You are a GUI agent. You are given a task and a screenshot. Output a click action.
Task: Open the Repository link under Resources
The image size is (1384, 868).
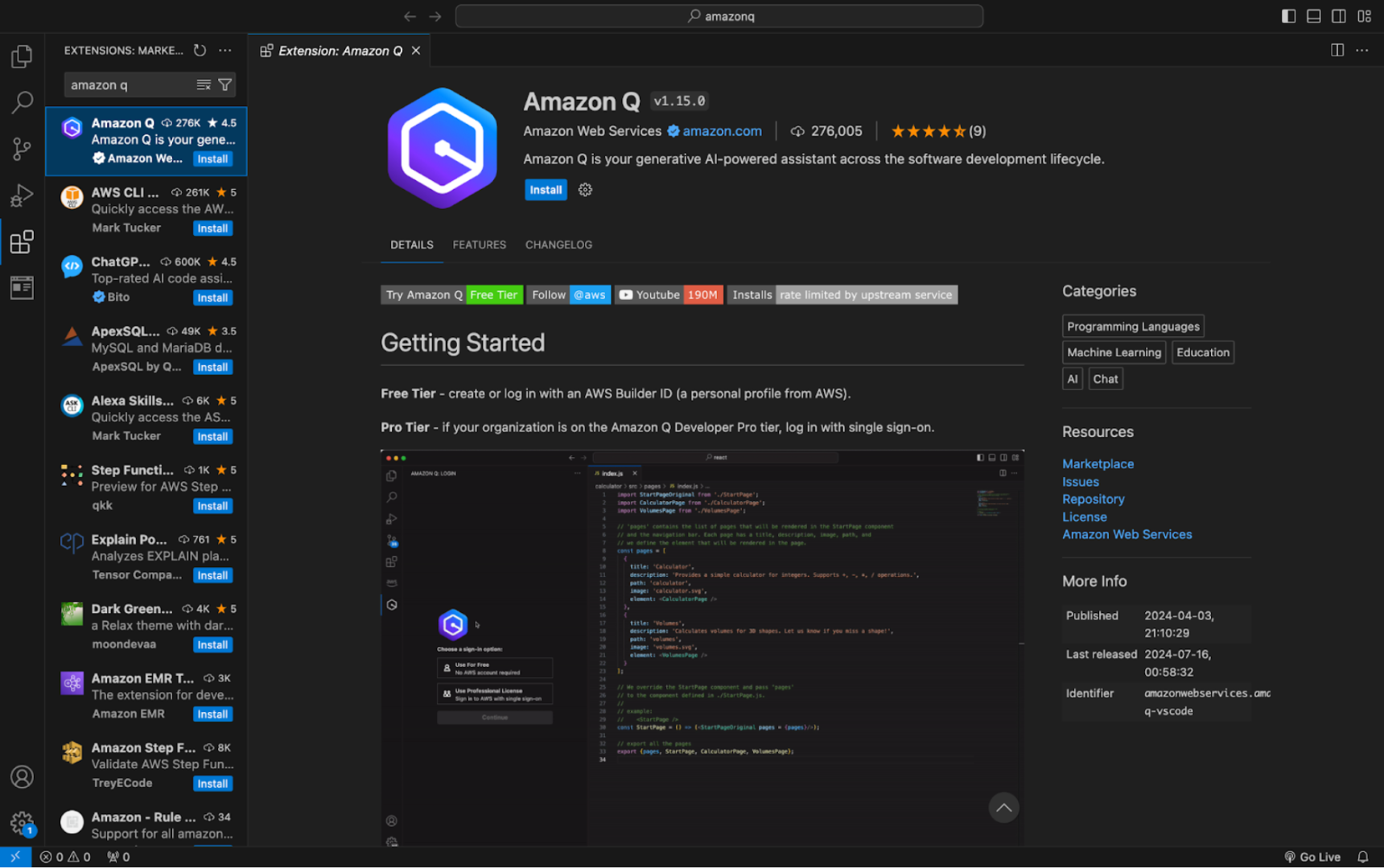coord(1093,499)
